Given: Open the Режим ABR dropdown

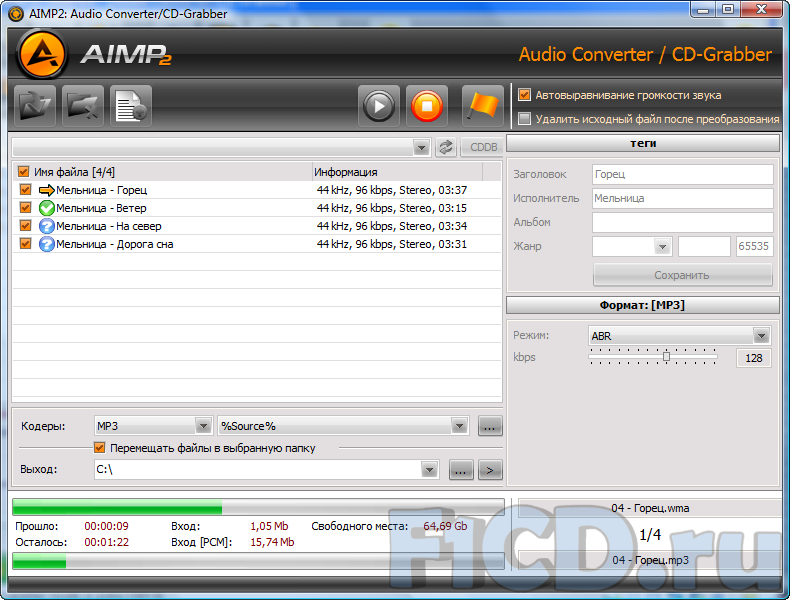Looking at the screenshot, I should (761, 336).
